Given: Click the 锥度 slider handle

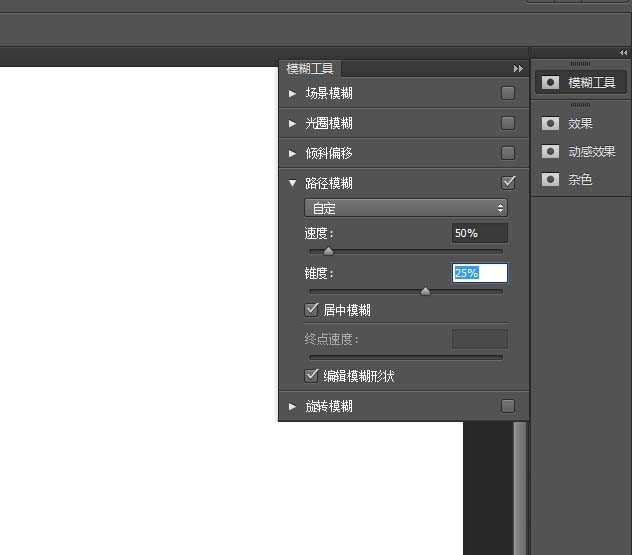Looking at the screenshot, I should pyautogui.click(x=425, y=291).
